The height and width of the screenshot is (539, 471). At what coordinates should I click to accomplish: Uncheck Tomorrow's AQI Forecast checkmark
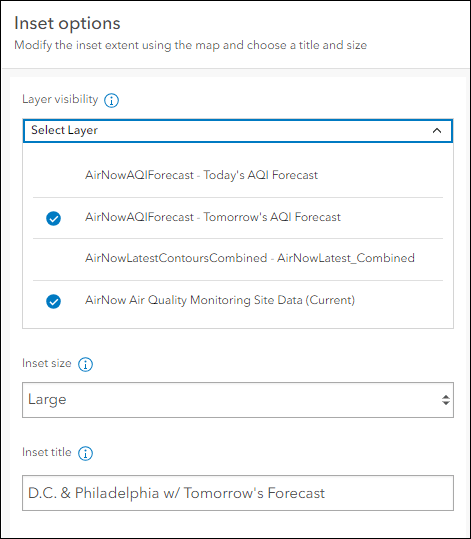point(54,218)
